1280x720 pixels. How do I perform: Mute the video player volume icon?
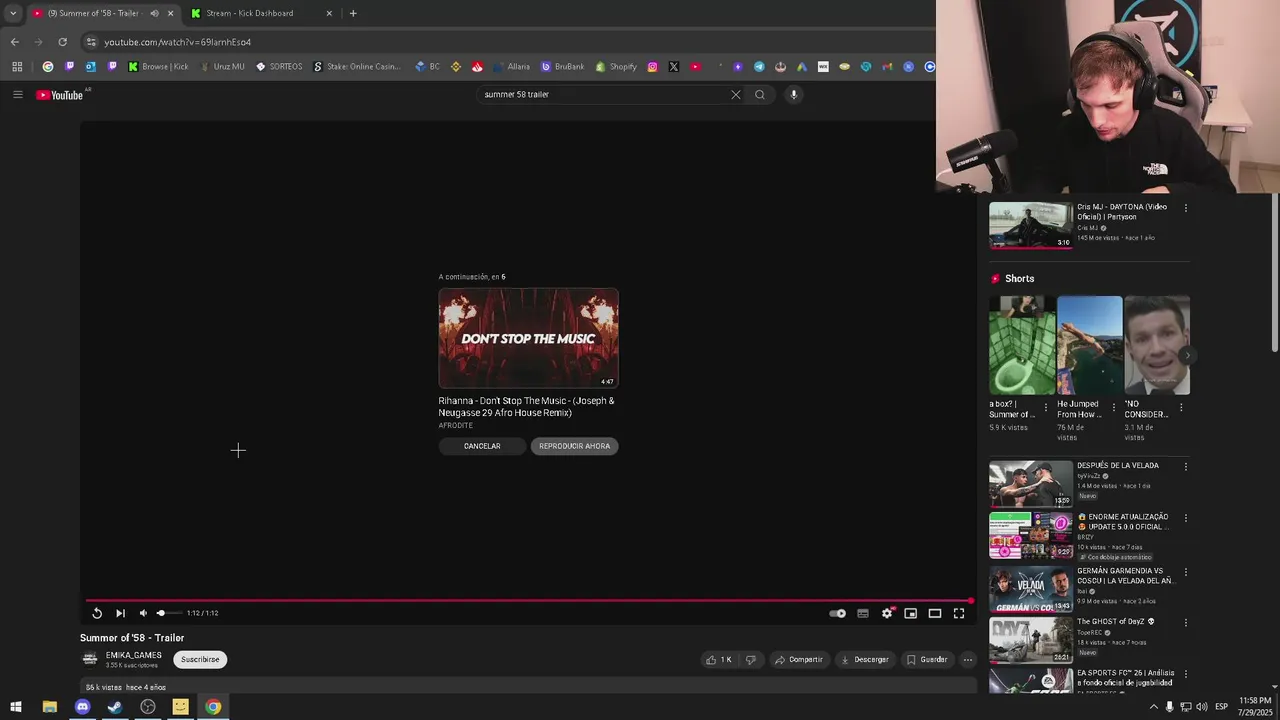tap(143, 613)
